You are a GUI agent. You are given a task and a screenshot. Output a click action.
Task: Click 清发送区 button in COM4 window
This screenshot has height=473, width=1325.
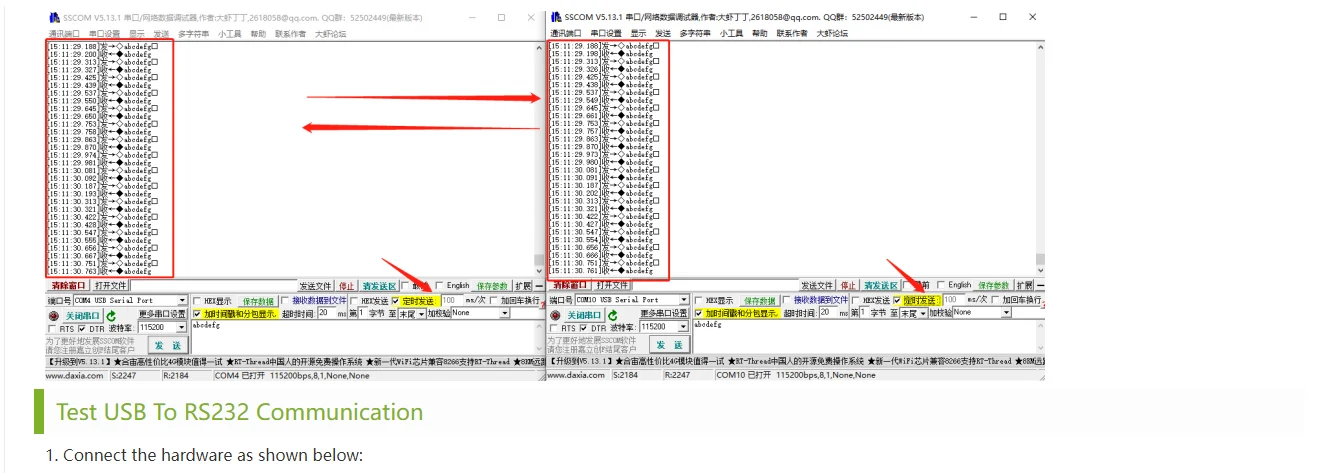tap(379, 286)
